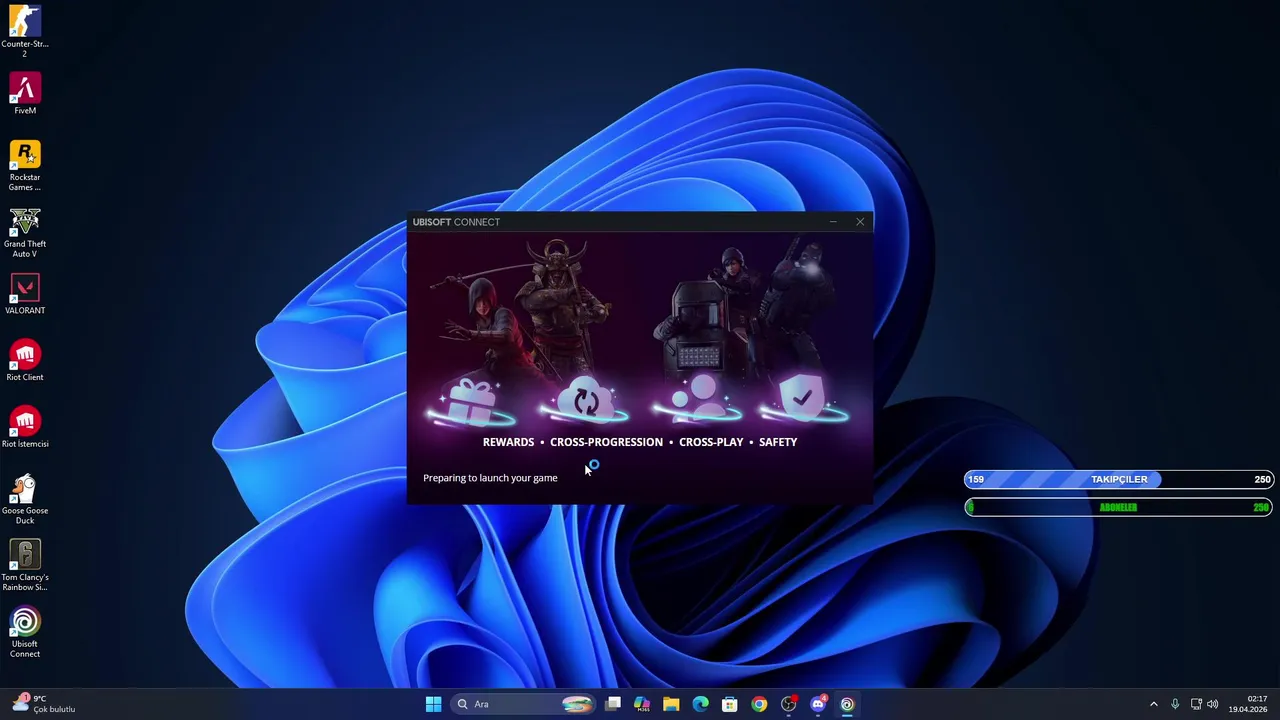Open the Tom Clancy's Rainbow Six shortcut
The image size is (1280, 720).
click(x=25, y=565)
